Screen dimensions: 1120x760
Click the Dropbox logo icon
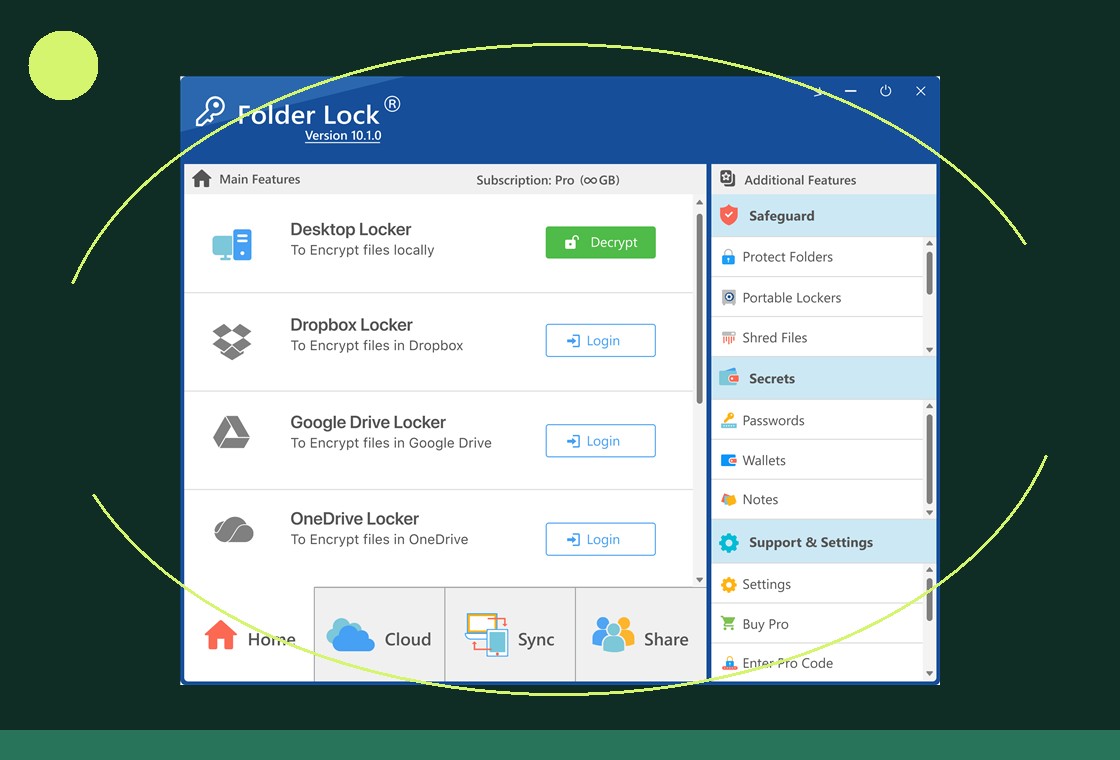click(232, 341)
